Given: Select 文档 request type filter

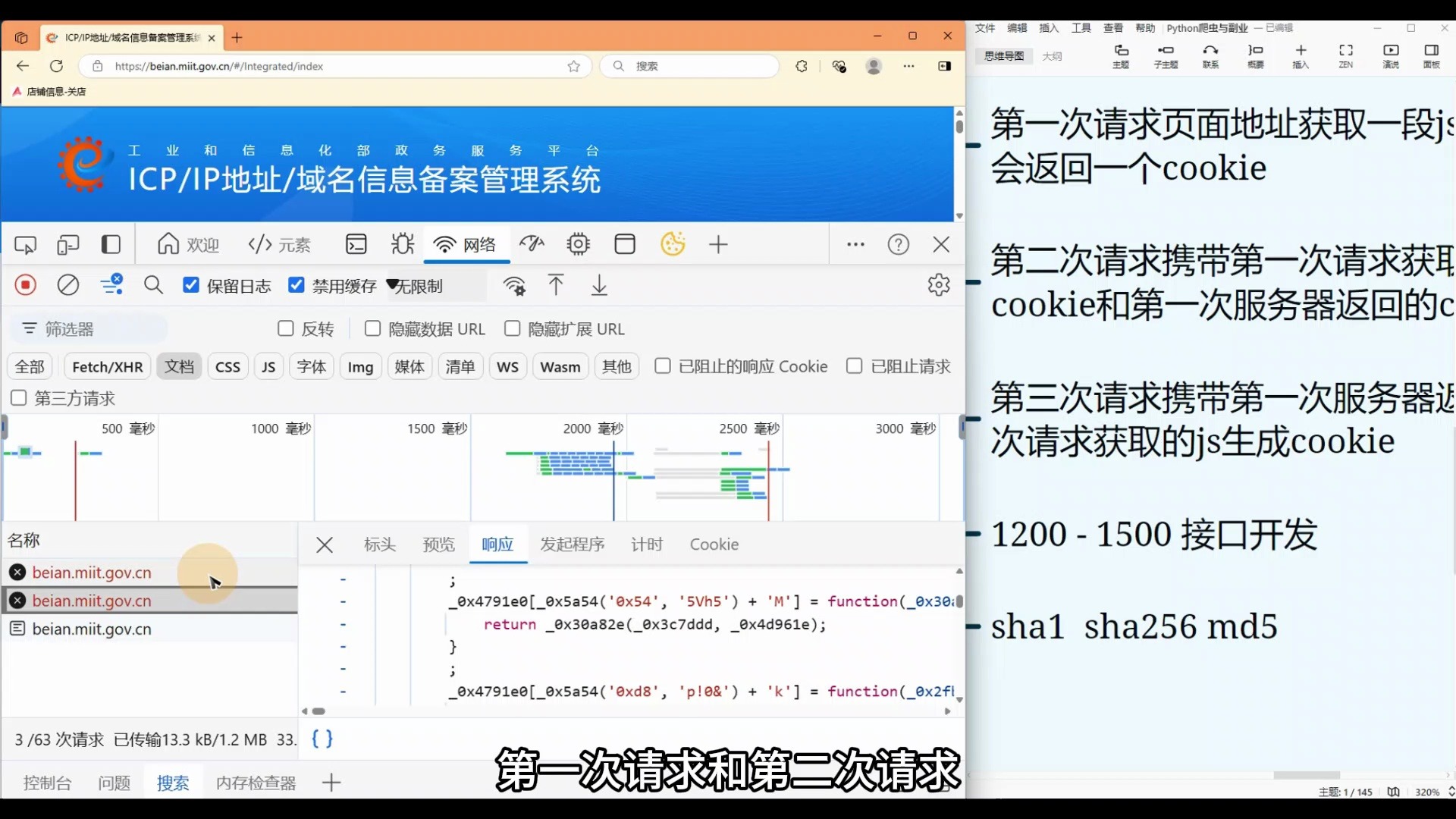Looking at the screenshot, I should click(180, 367).
